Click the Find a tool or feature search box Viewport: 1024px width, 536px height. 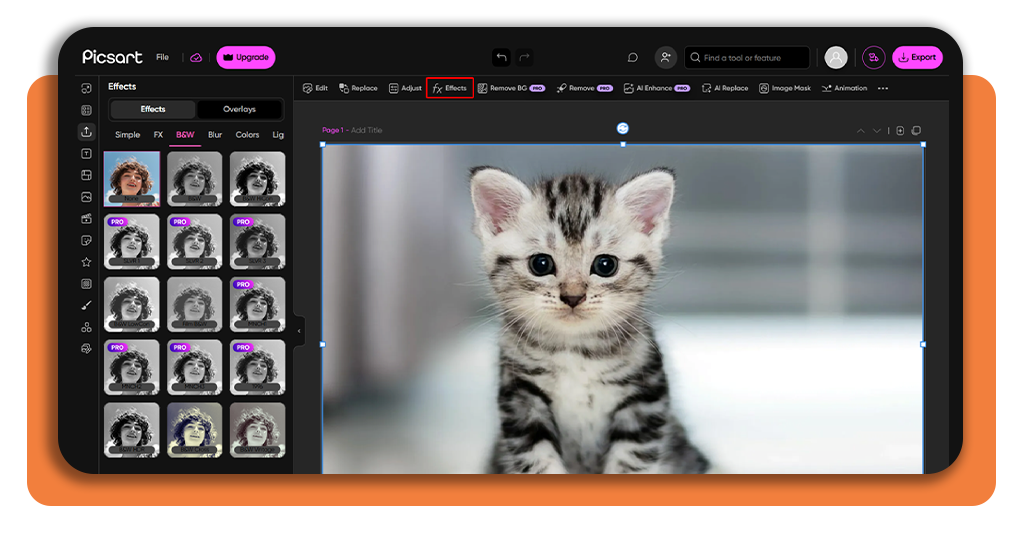pyautogui.click(x=747, y=57)
